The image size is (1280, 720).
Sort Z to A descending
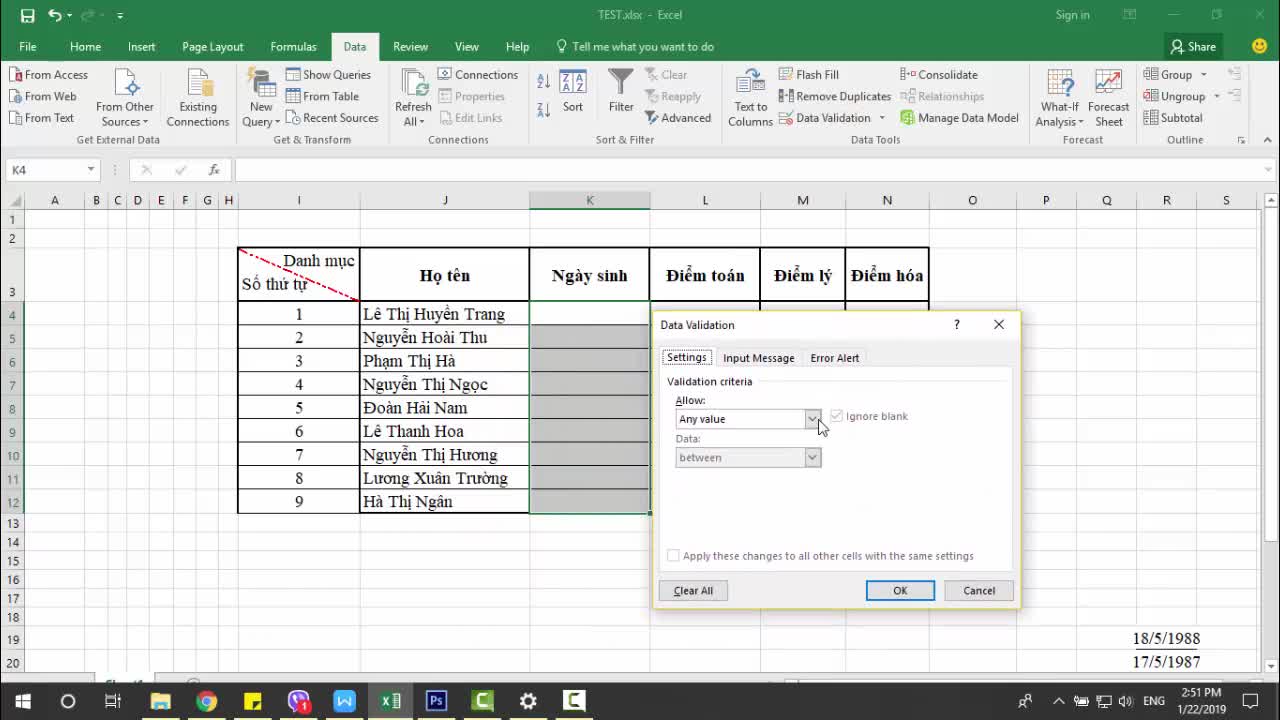pos(543,110)
